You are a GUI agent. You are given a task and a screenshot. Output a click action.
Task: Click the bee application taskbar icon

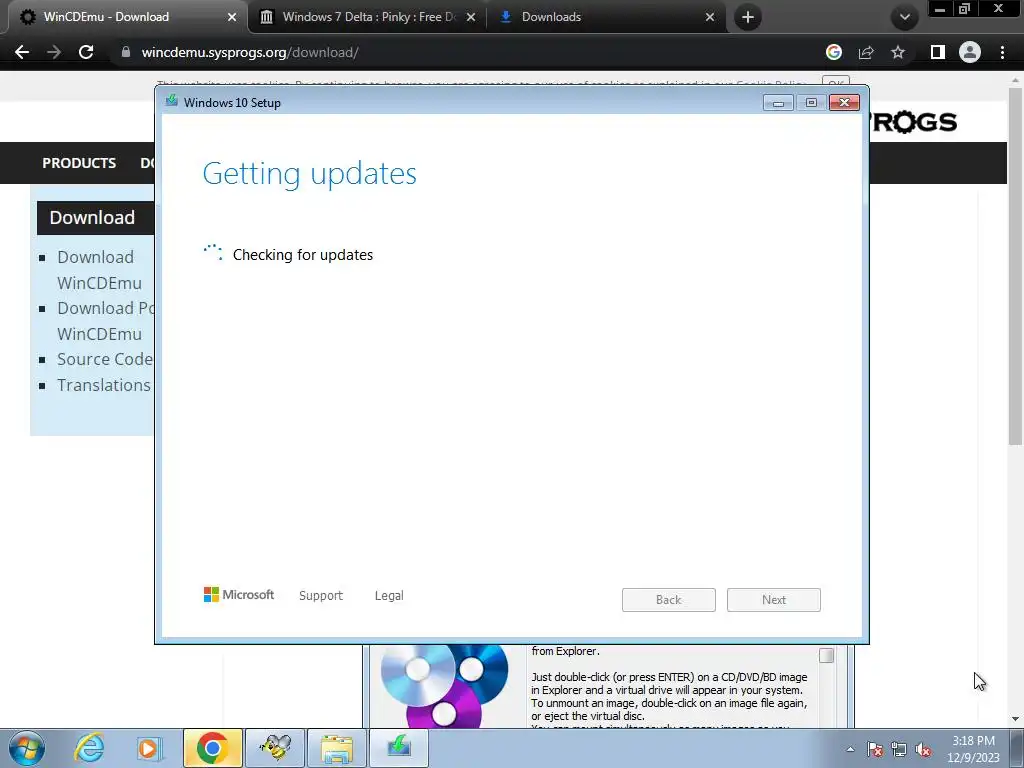click(x=275, y=748)
